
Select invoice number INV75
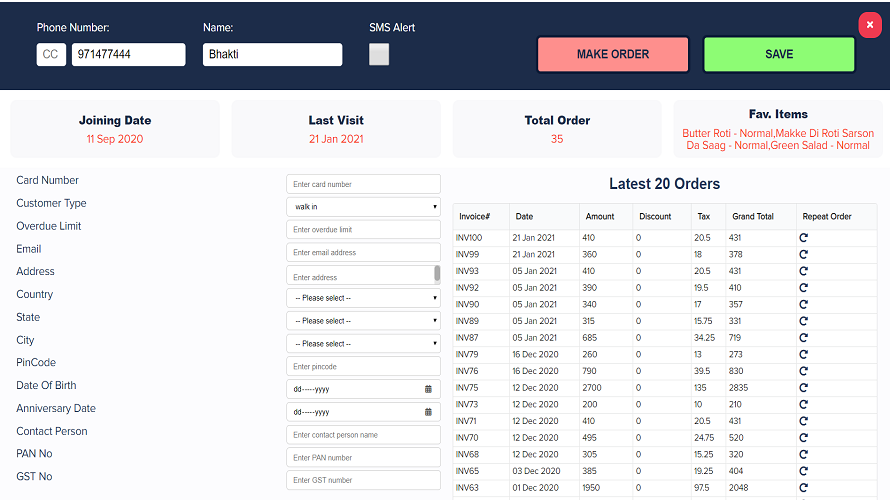(467, 388)
